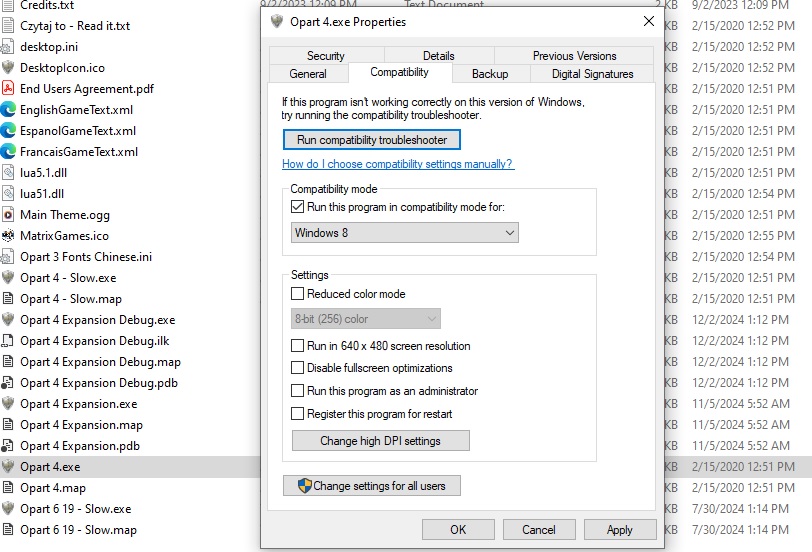The height and width of the screenshot is (552, 812).
Task: Click the Cancel button
Action: 539,530
